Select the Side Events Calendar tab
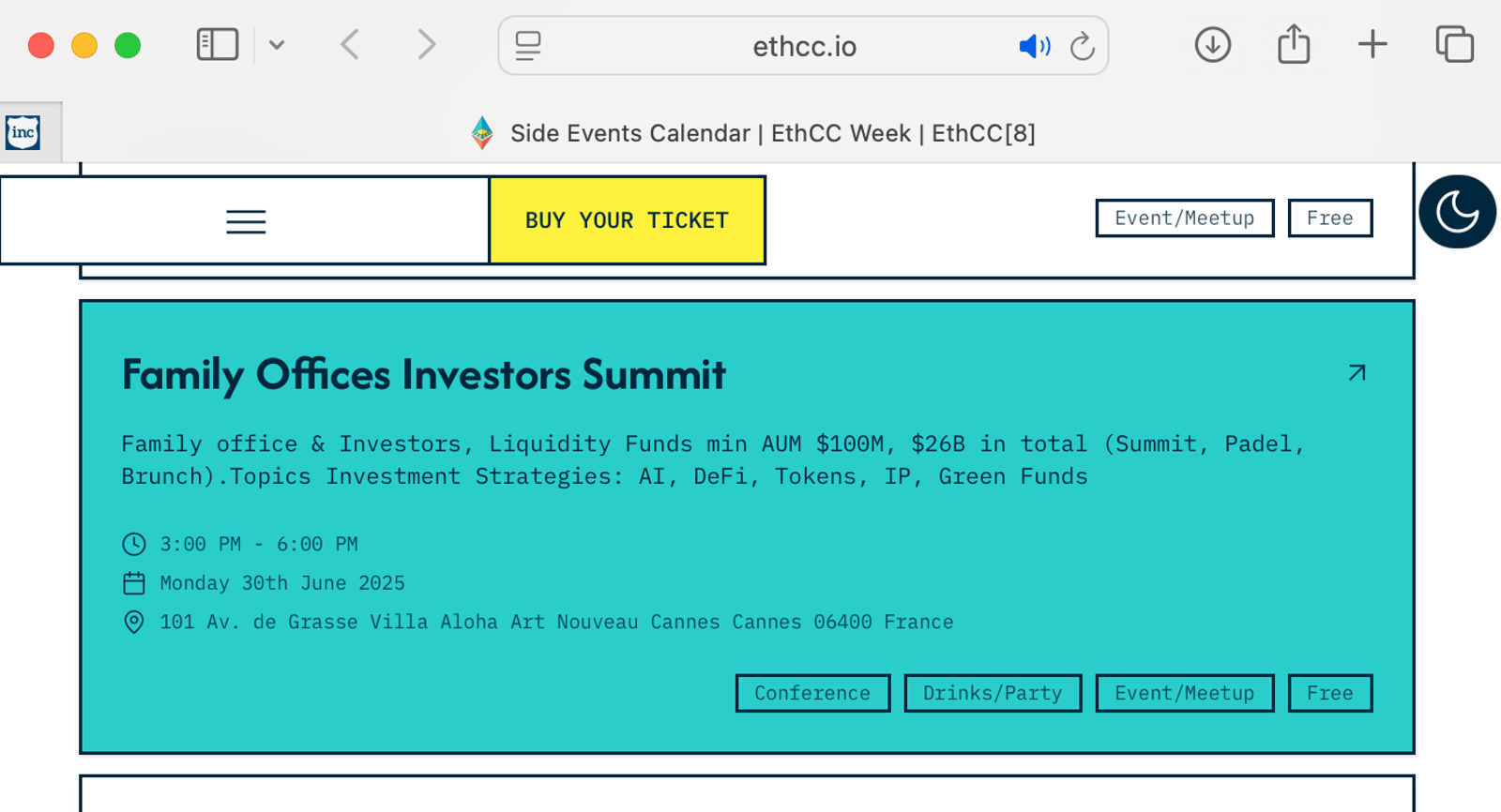The image size is (1501, 812). [x=752, y=133]
